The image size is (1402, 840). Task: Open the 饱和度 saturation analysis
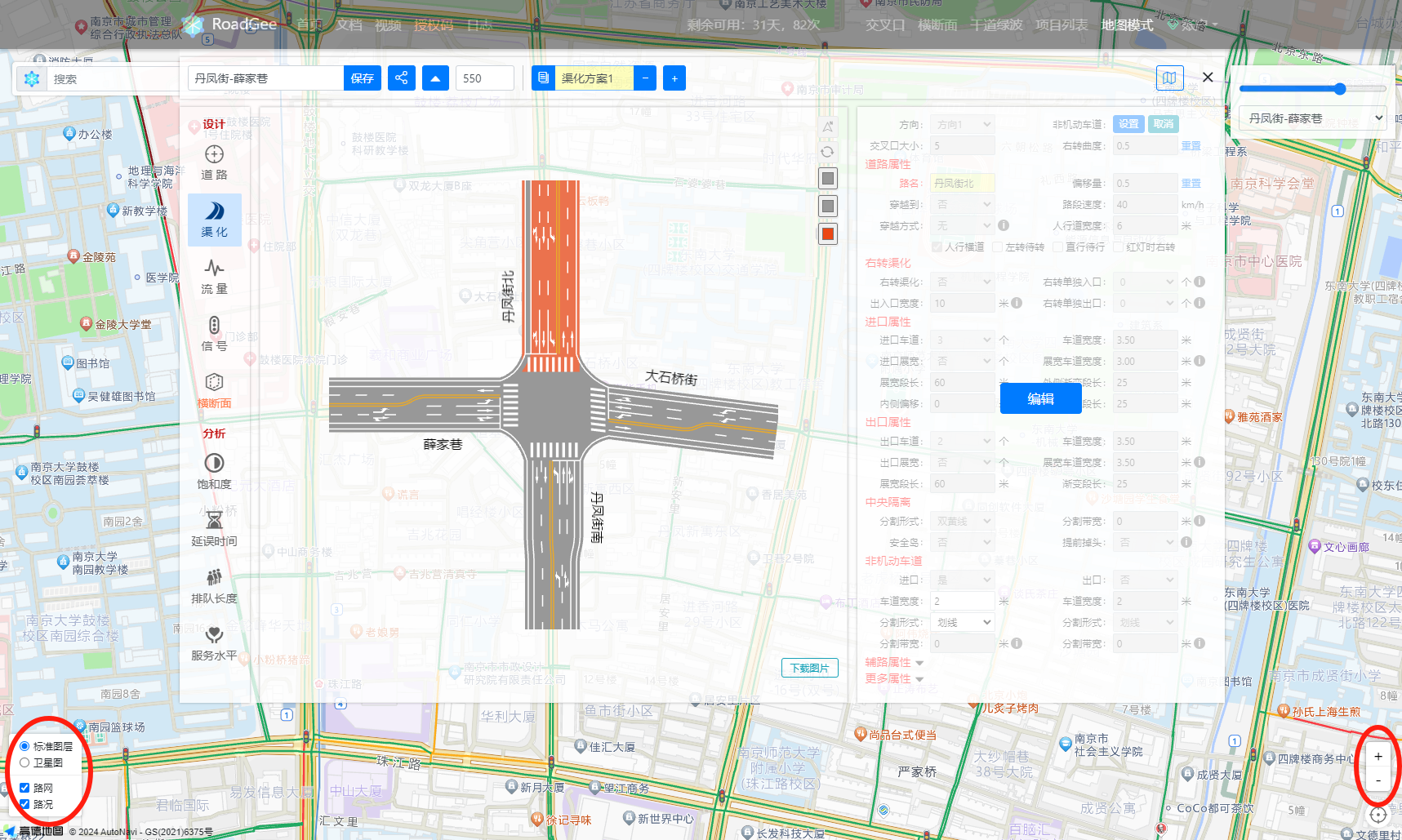tap(214, 472)
